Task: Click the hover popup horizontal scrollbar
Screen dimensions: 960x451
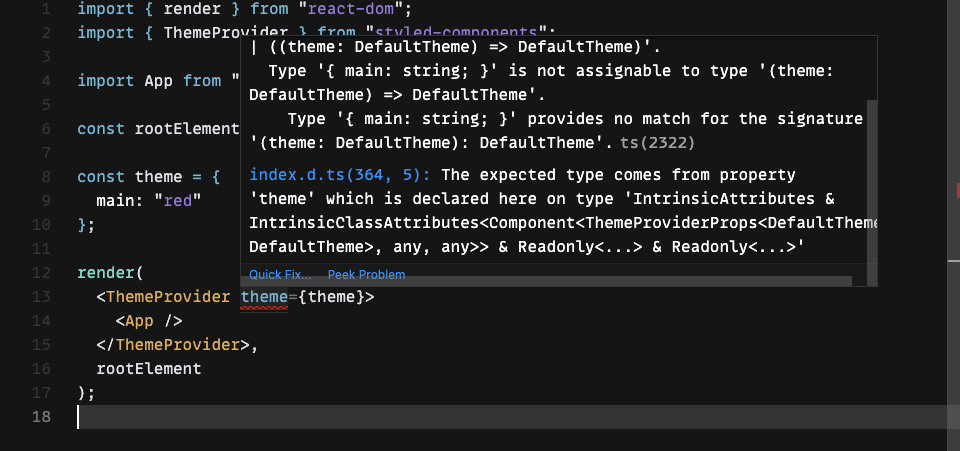Action: pos(547,281)
